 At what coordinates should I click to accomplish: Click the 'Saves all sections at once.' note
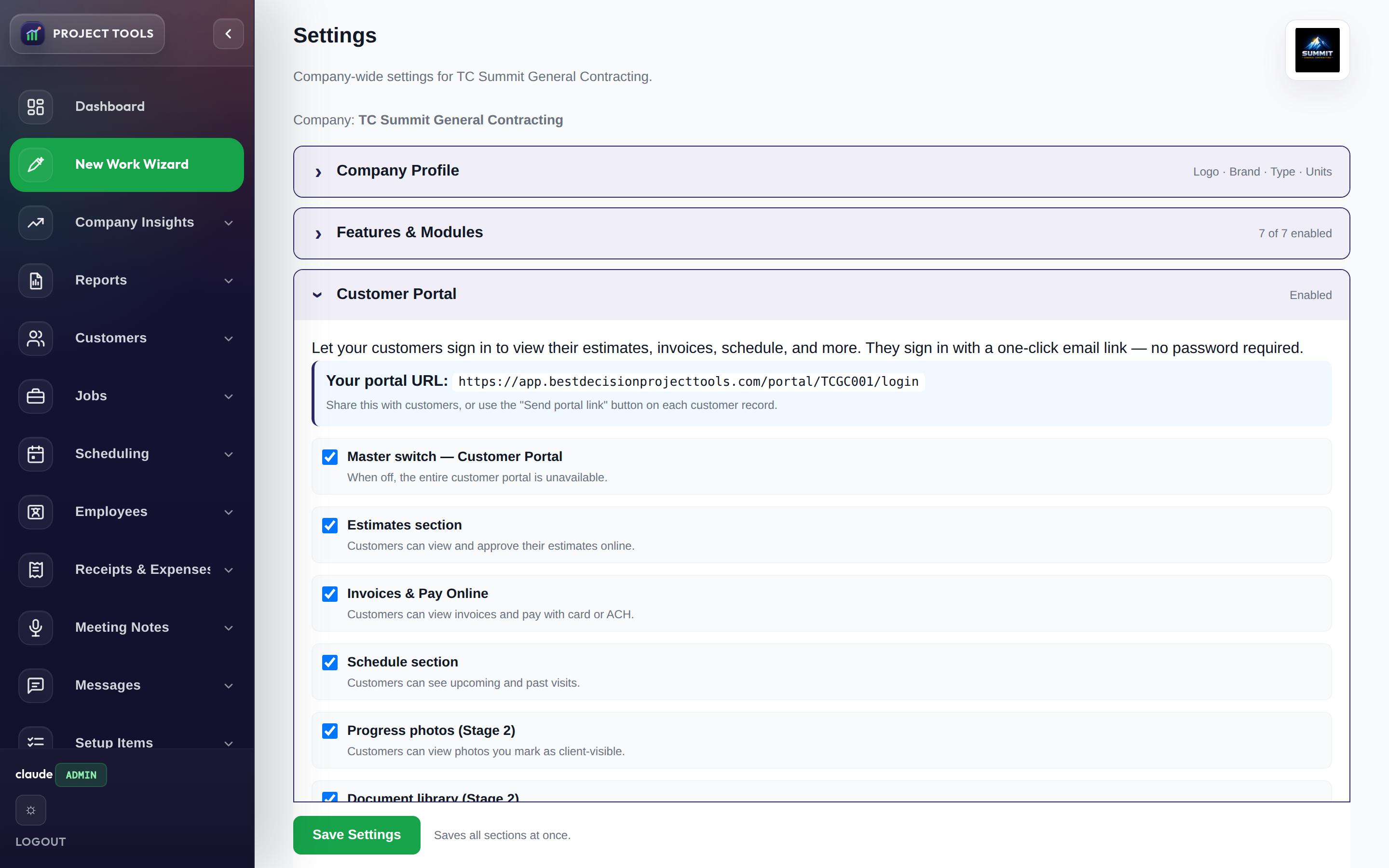pyautogui.click(x=502, y=835)
